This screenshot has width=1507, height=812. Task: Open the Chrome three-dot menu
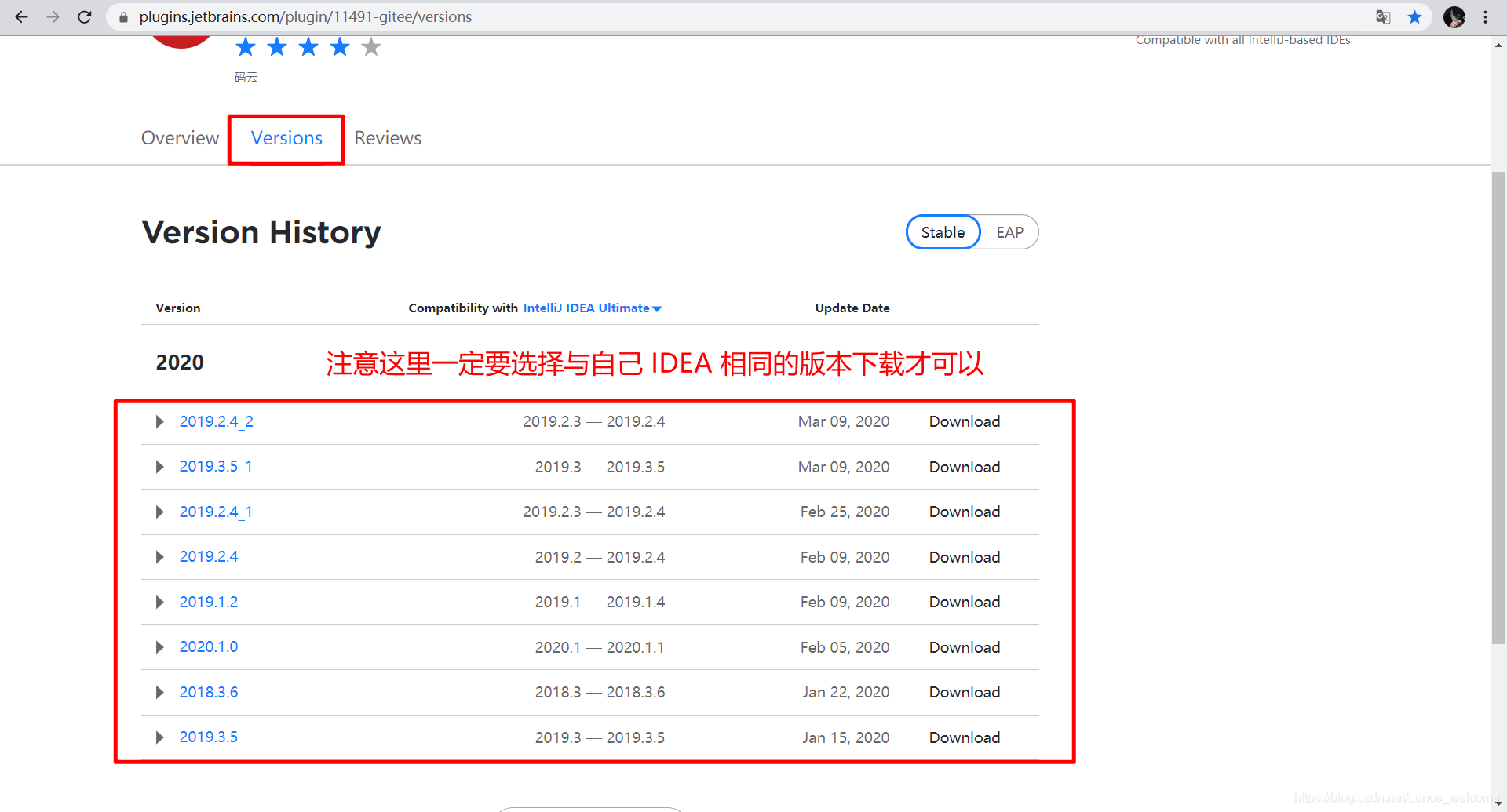click(1485, 16)
